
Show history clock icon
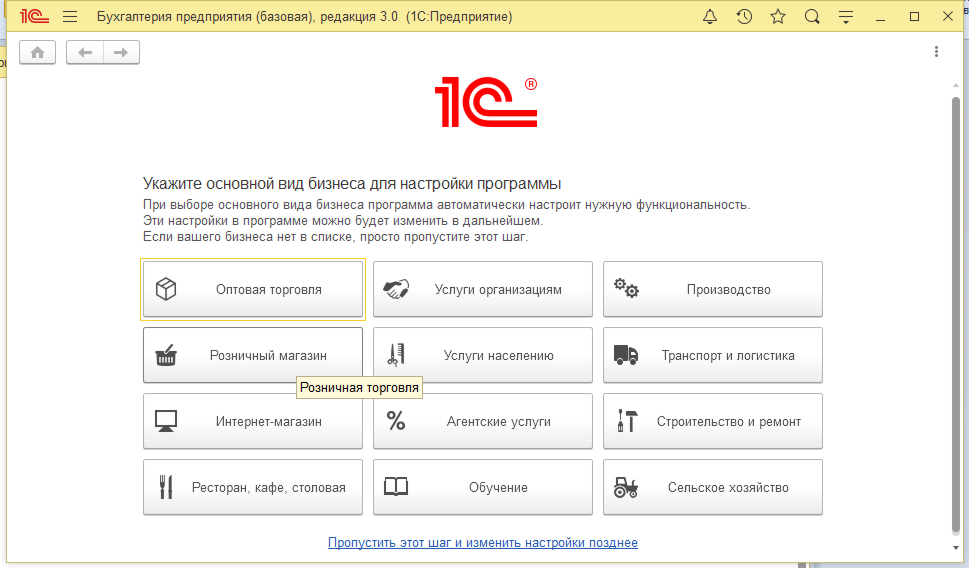744,17
